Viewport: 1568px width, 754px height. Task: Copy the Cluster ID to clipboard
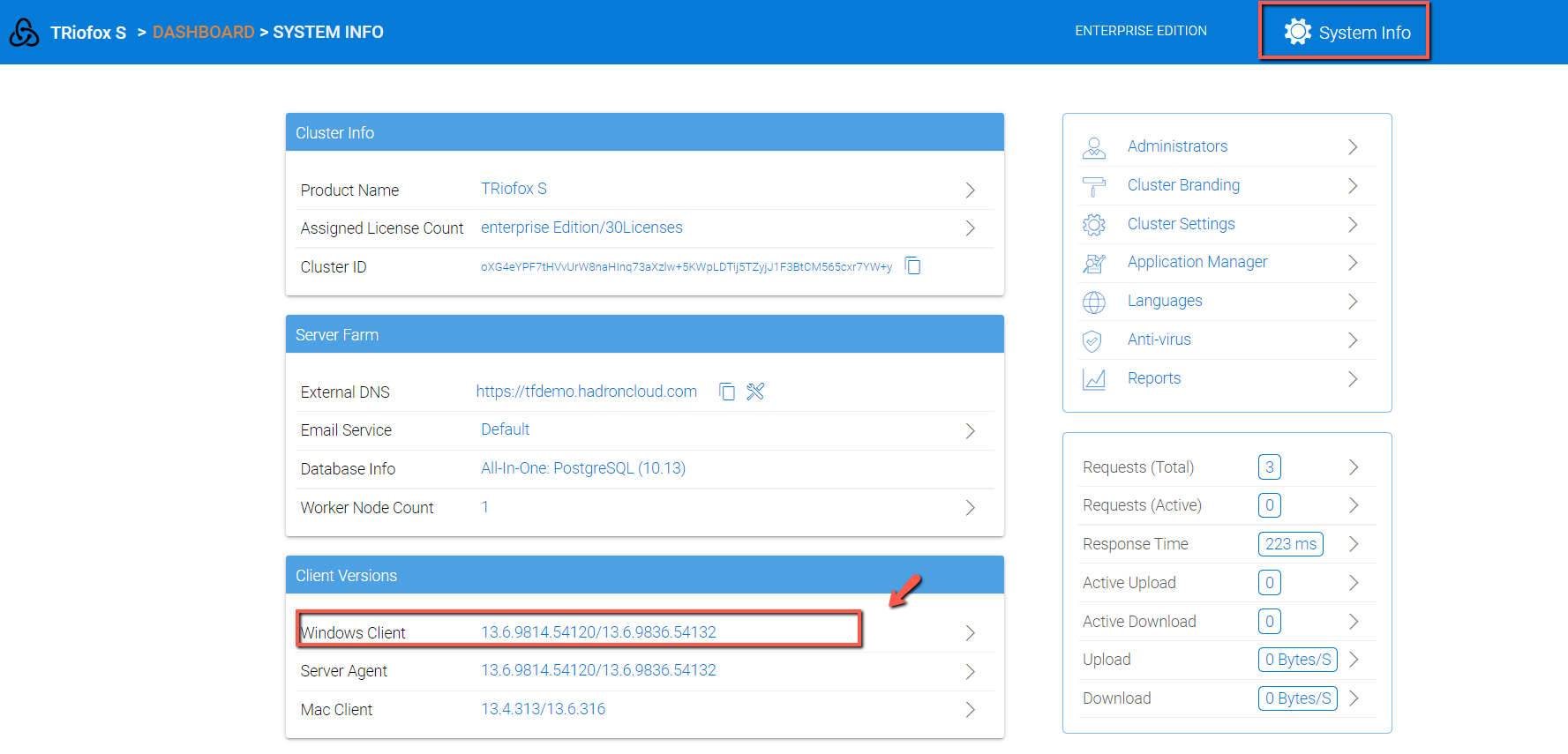(x=913, y=266)
